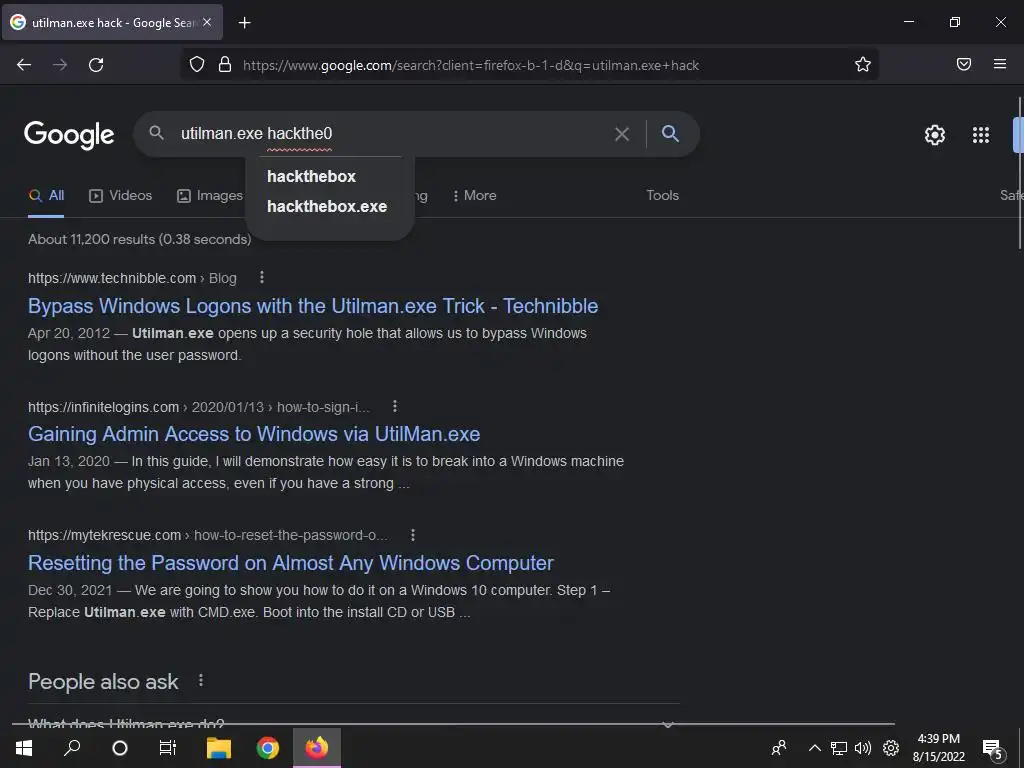Open the More search filters dropdown
The image size is (1024, 768).
(x=475, y=195)
